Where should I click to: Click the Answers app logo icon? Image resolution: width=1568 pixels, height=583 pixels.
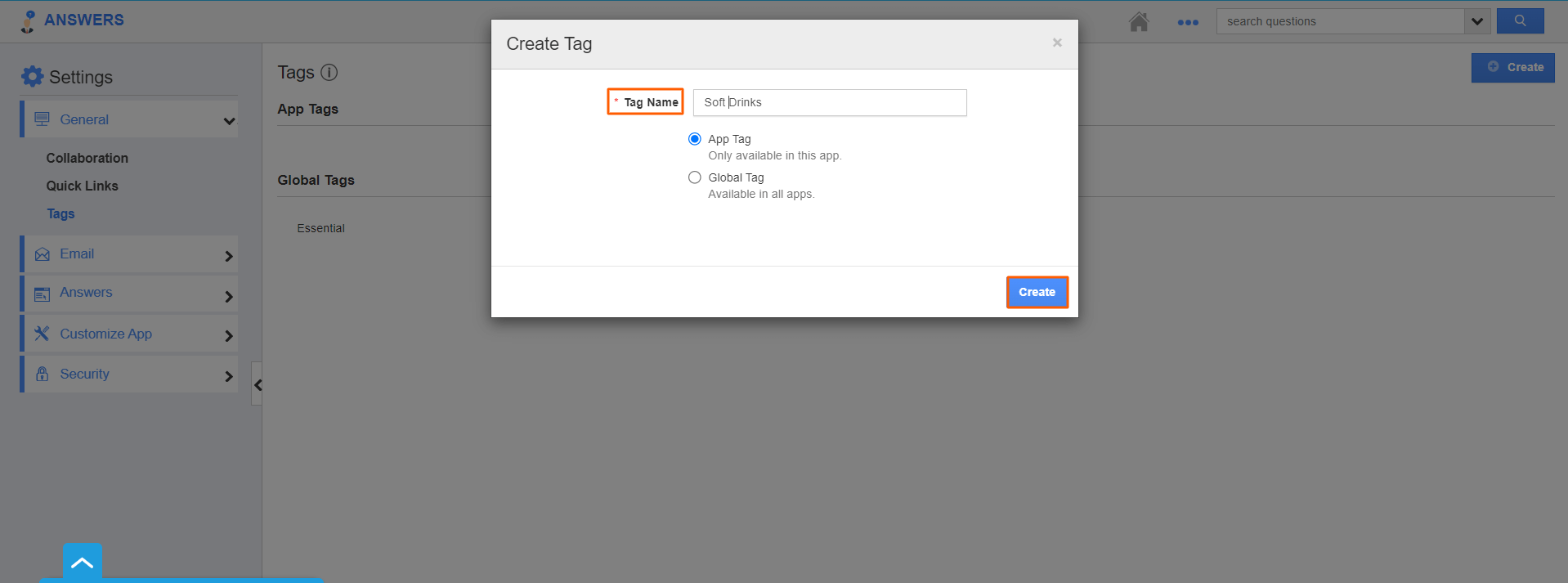28,21
